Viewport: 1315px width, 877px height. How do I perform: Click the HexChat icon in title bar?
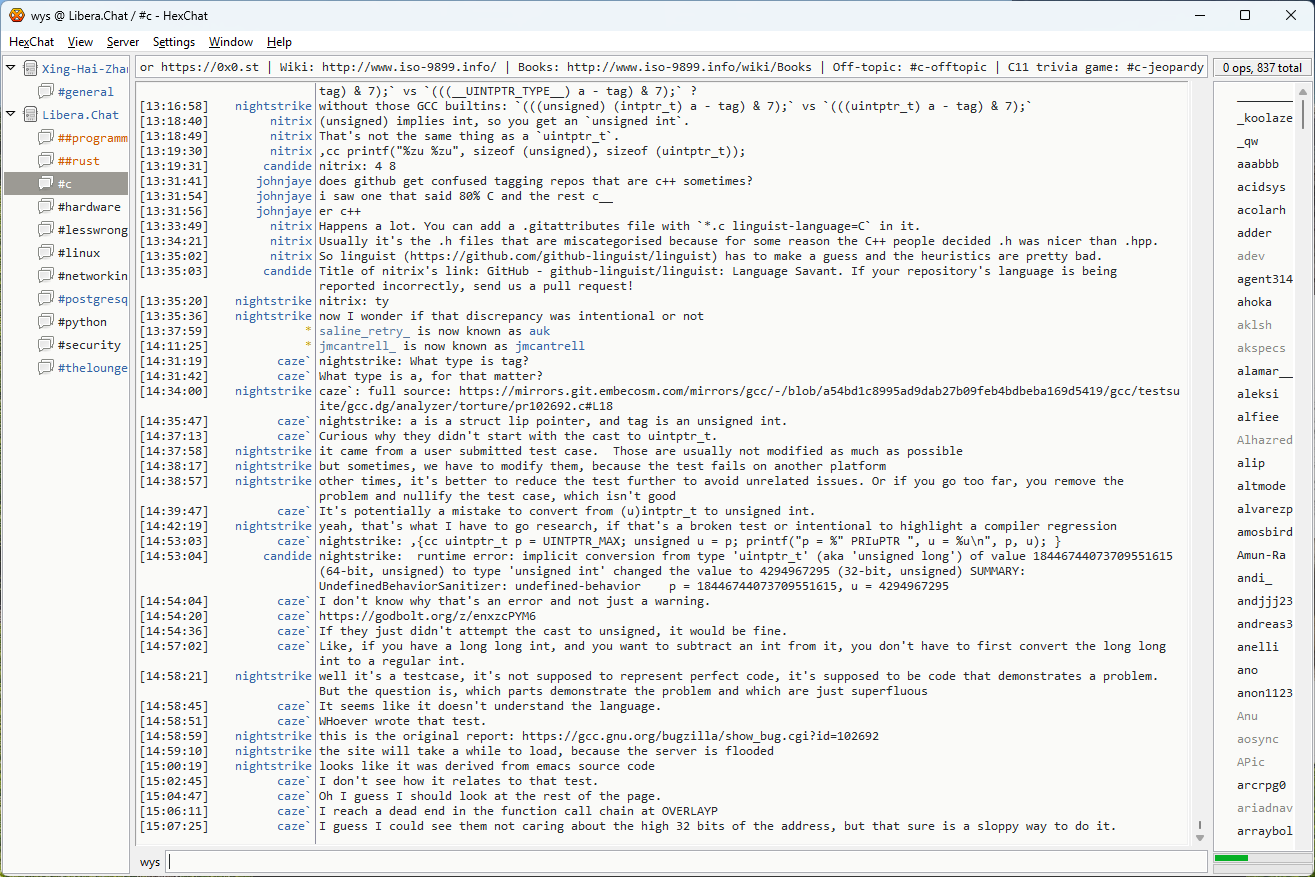tap(16, 15)
